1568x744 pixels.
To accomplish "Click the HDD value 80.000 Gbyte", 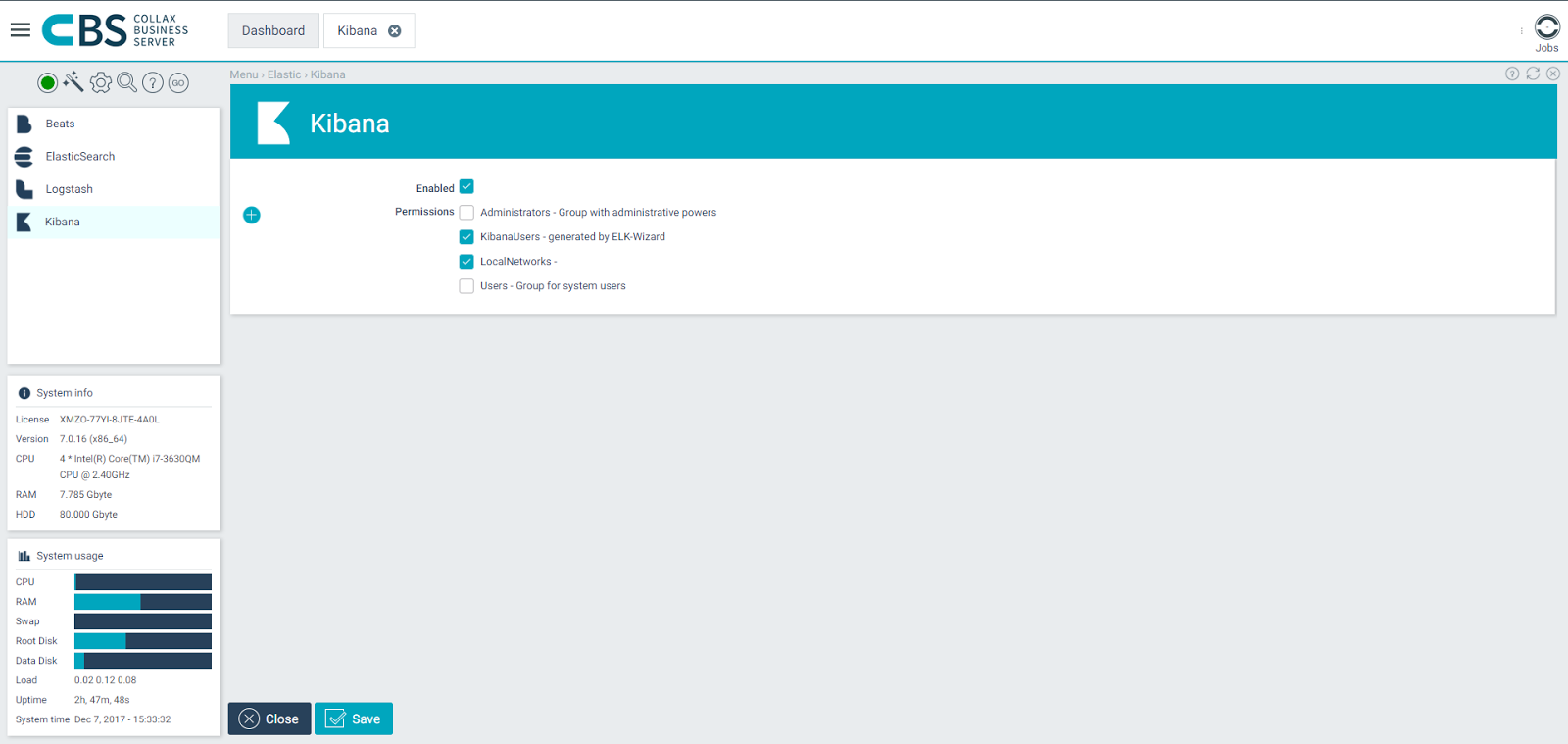I will click(88, 515).
